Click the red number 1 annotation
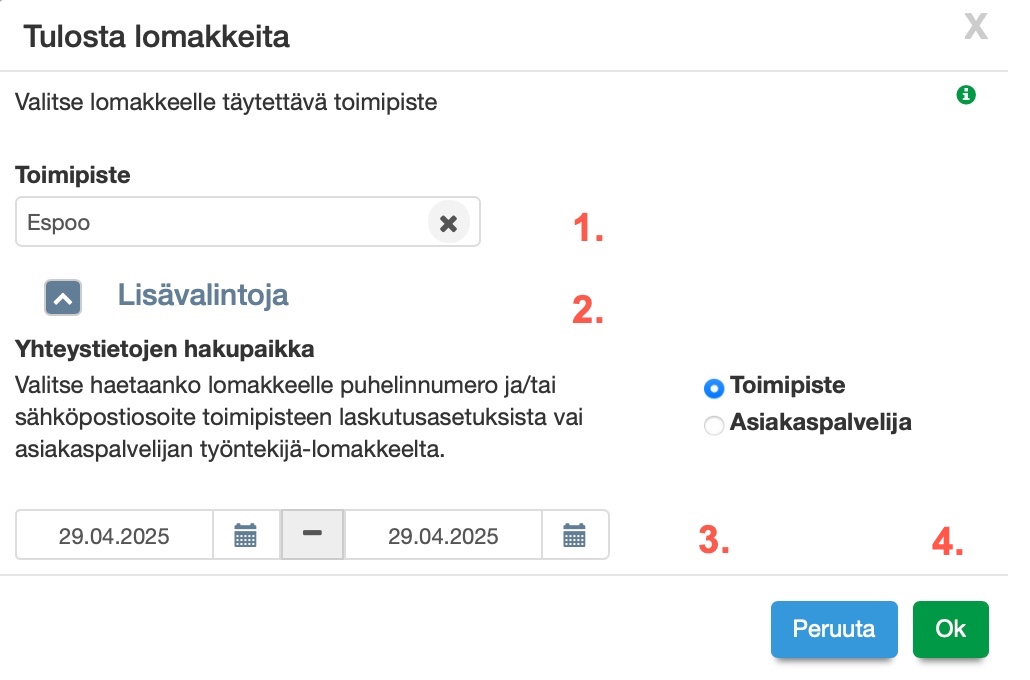The height and width of the screenshot is (680, 1030). click(x=588, y=230)
